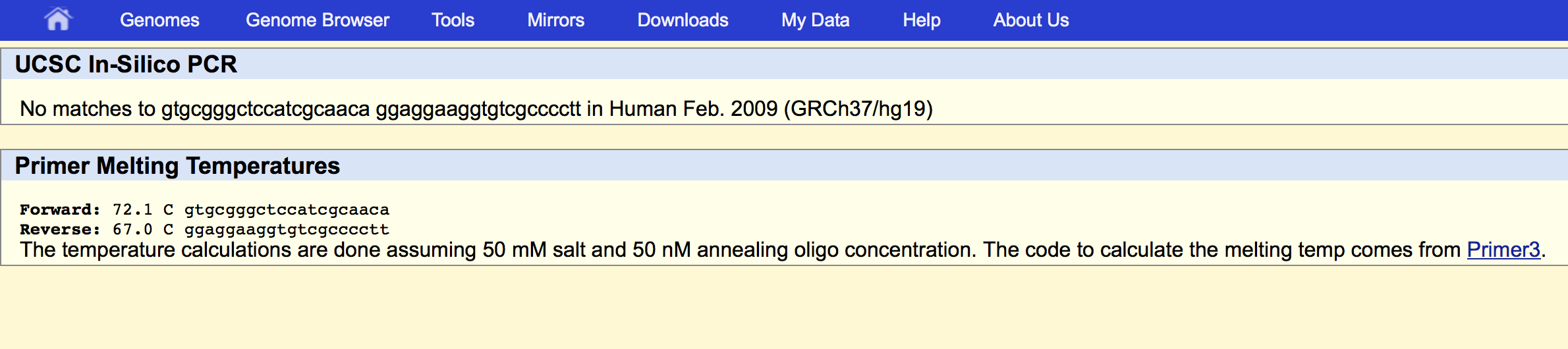Click the reverse primer sequence ggaggaaggtgtcgcccctt in temperatures section

pos(287,230)
